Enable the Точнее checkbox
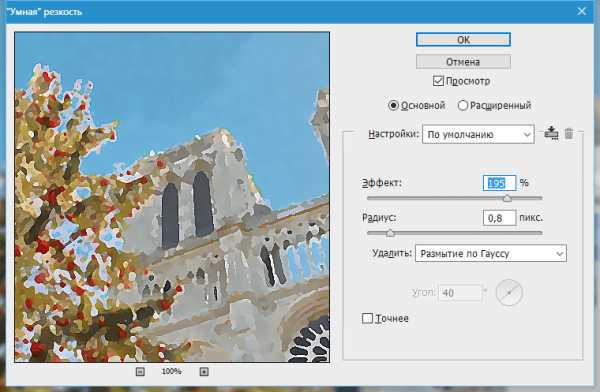This screenshot has width=600, height=392. 367,318
